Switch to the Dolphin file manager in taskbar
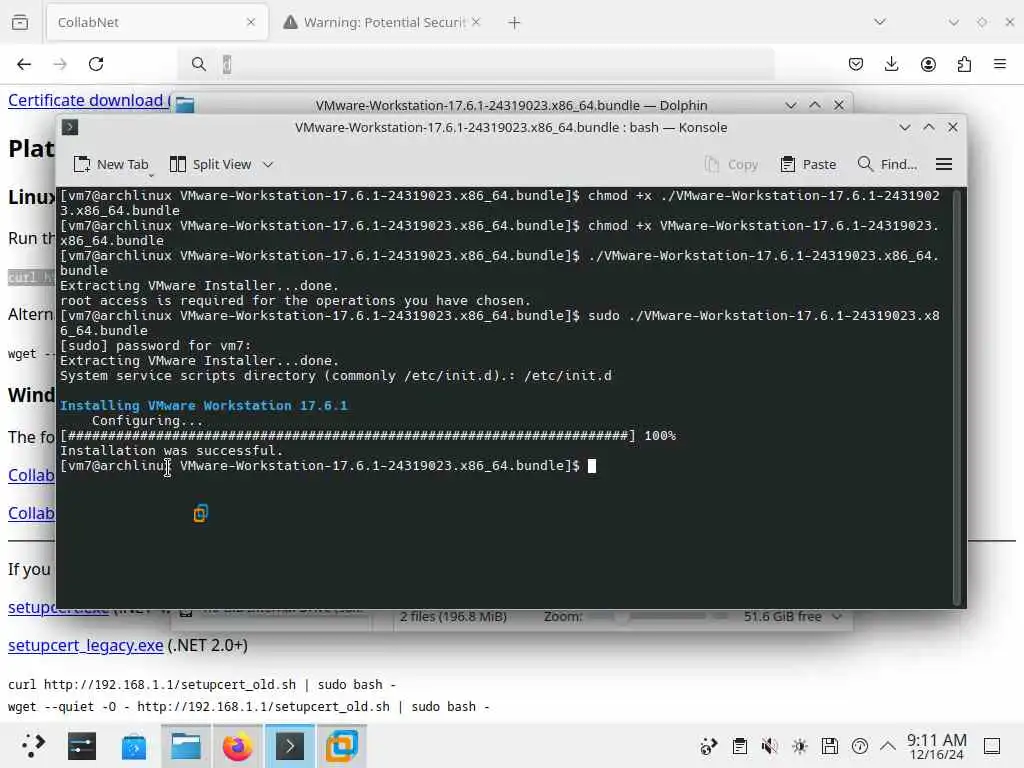Screen dimensions: 1024x768 (x=185, y=746)
